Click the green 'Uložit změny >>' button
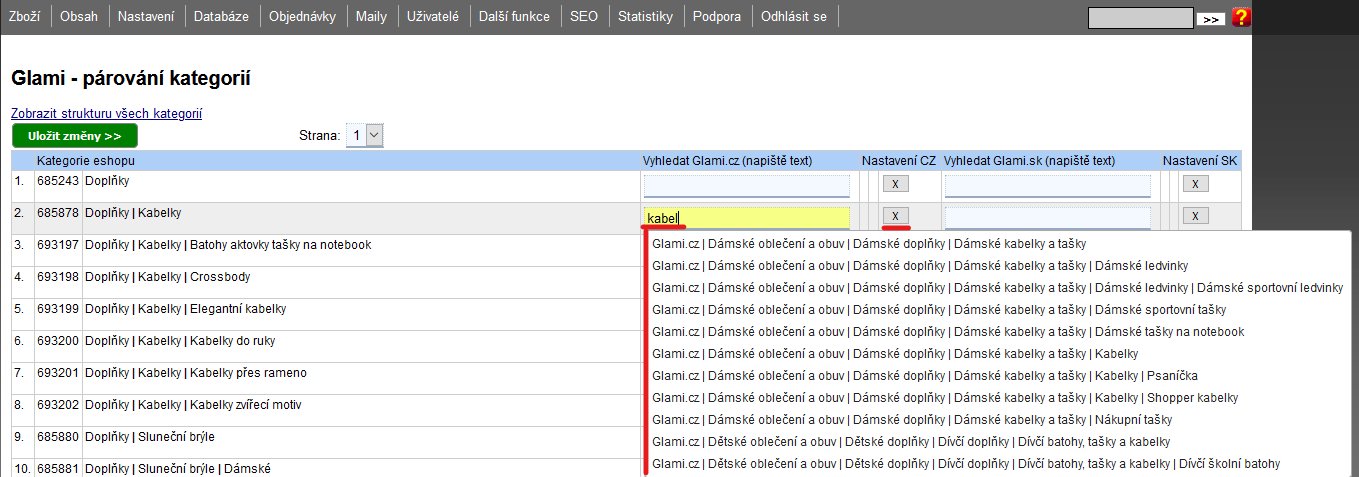Screen dimensions: 1359x477 (75, 136)
